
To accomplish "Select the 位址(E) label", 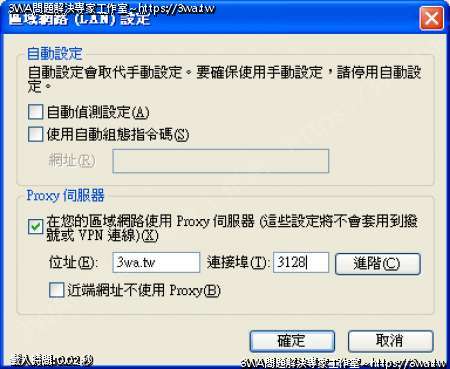I will (x=73, y=263).
